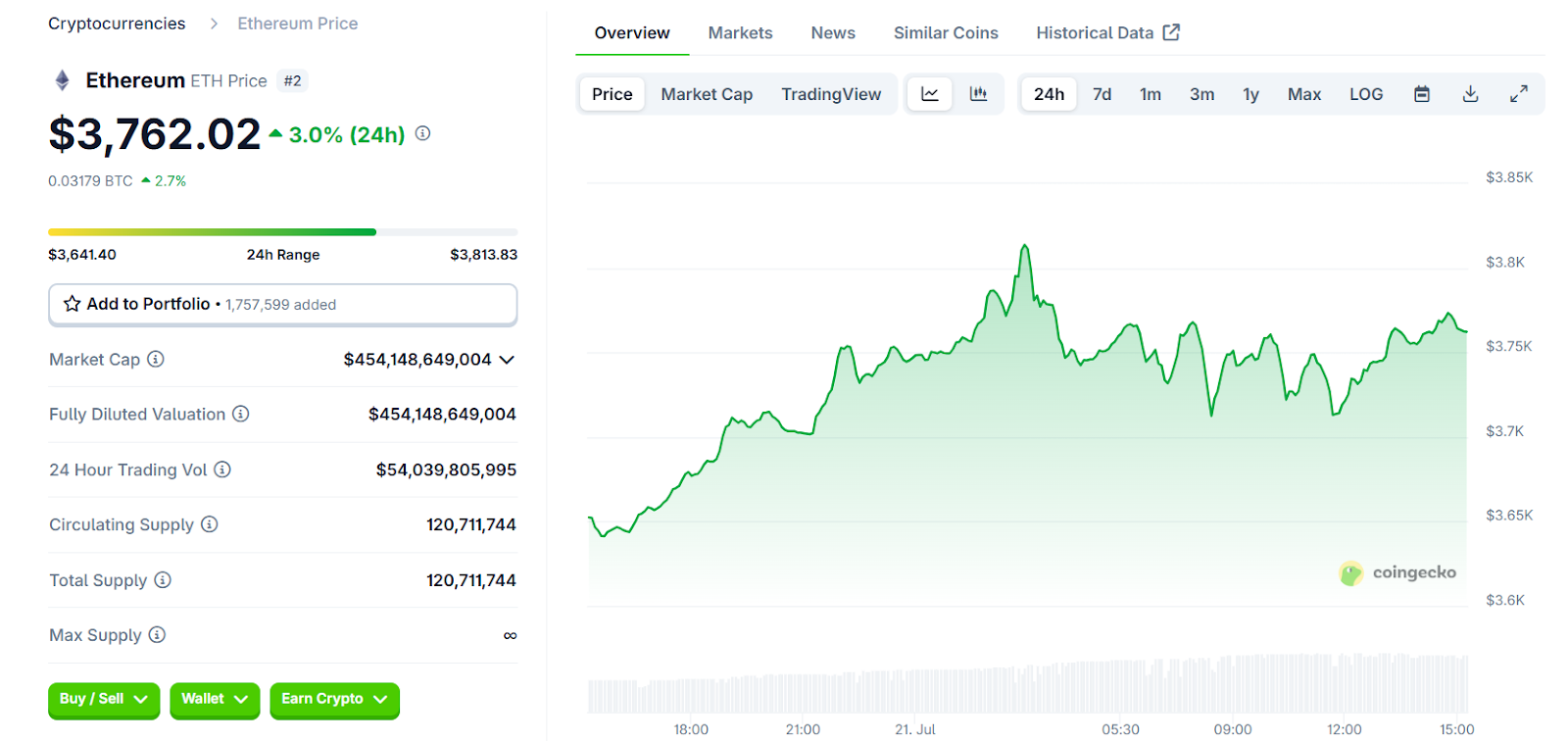Click the 0.03179 BTC value
This screenshot has height=741, width=1568.
tap(90, 181)
